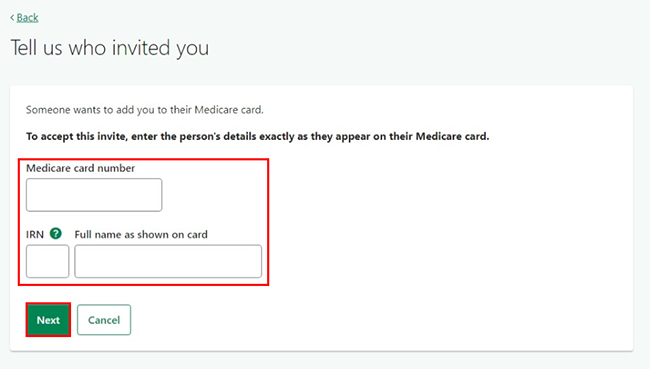Open IRN help tooltip via question mark

(56, 234)
